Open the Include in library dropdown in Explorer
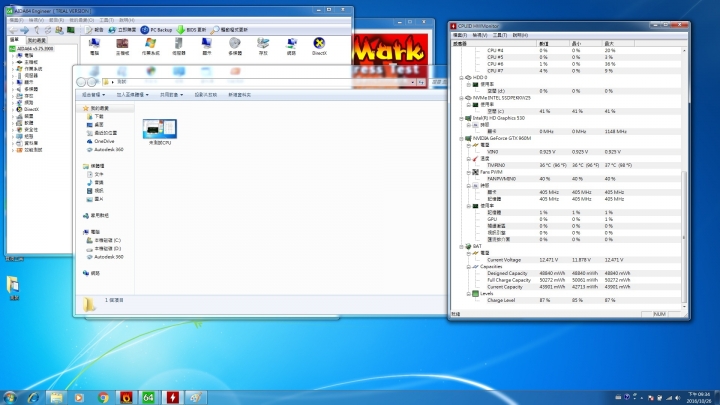The height and width of the screenshot is (405, 720). point(132,95)
